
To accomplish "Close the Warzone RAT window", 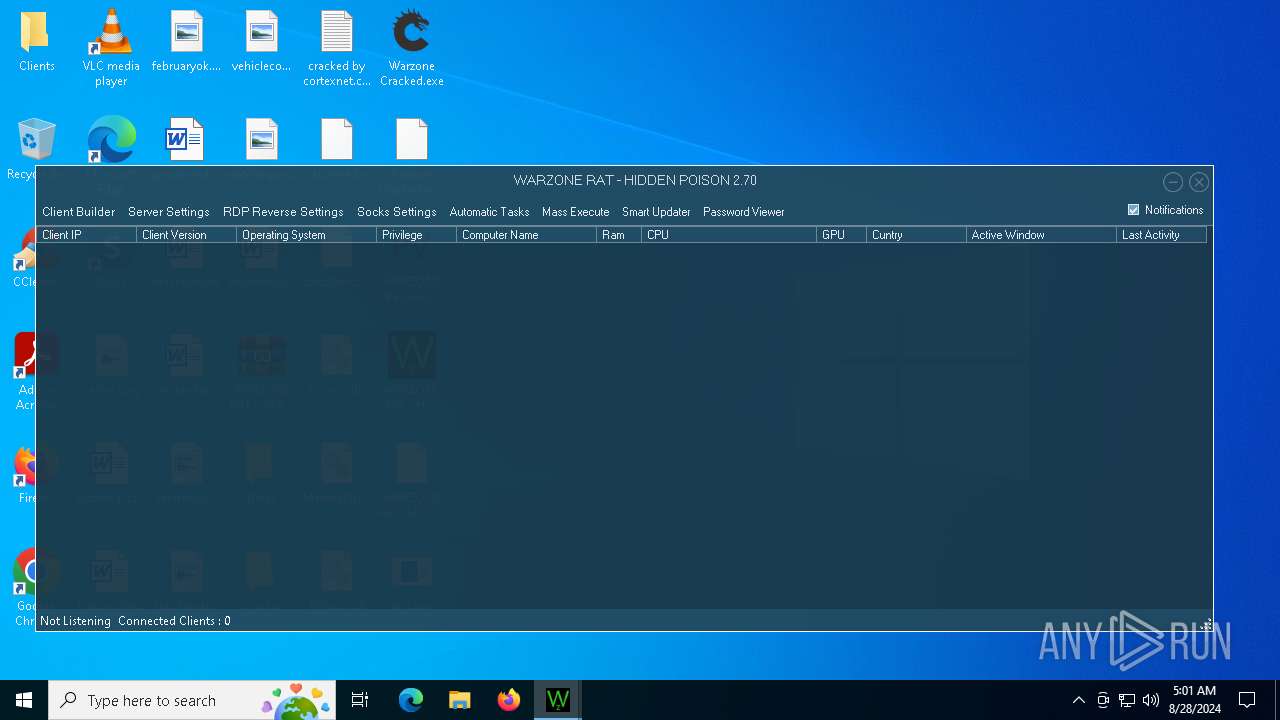I will [1199, 182].
